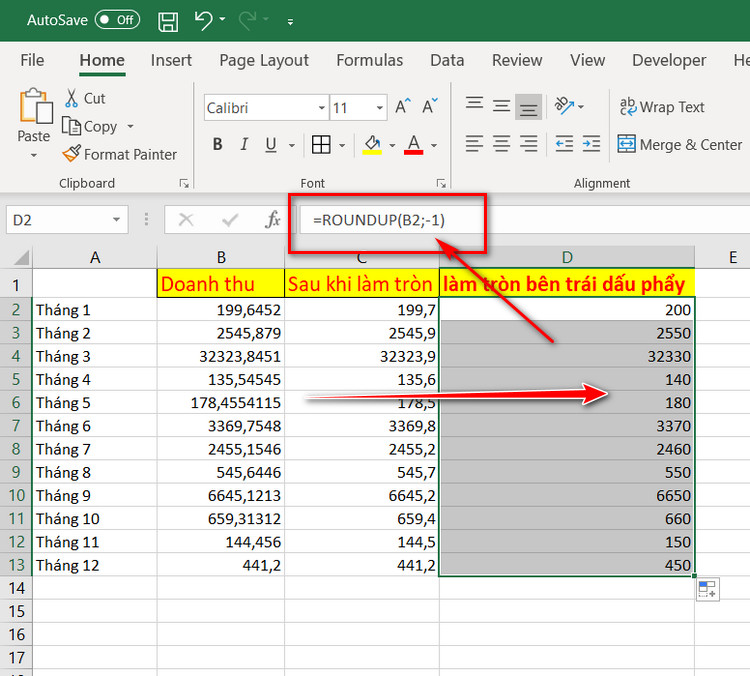Viewport: 750px width, 676px height.
Task: Toggle Italic formatting
Action: (x=246, y=145)
